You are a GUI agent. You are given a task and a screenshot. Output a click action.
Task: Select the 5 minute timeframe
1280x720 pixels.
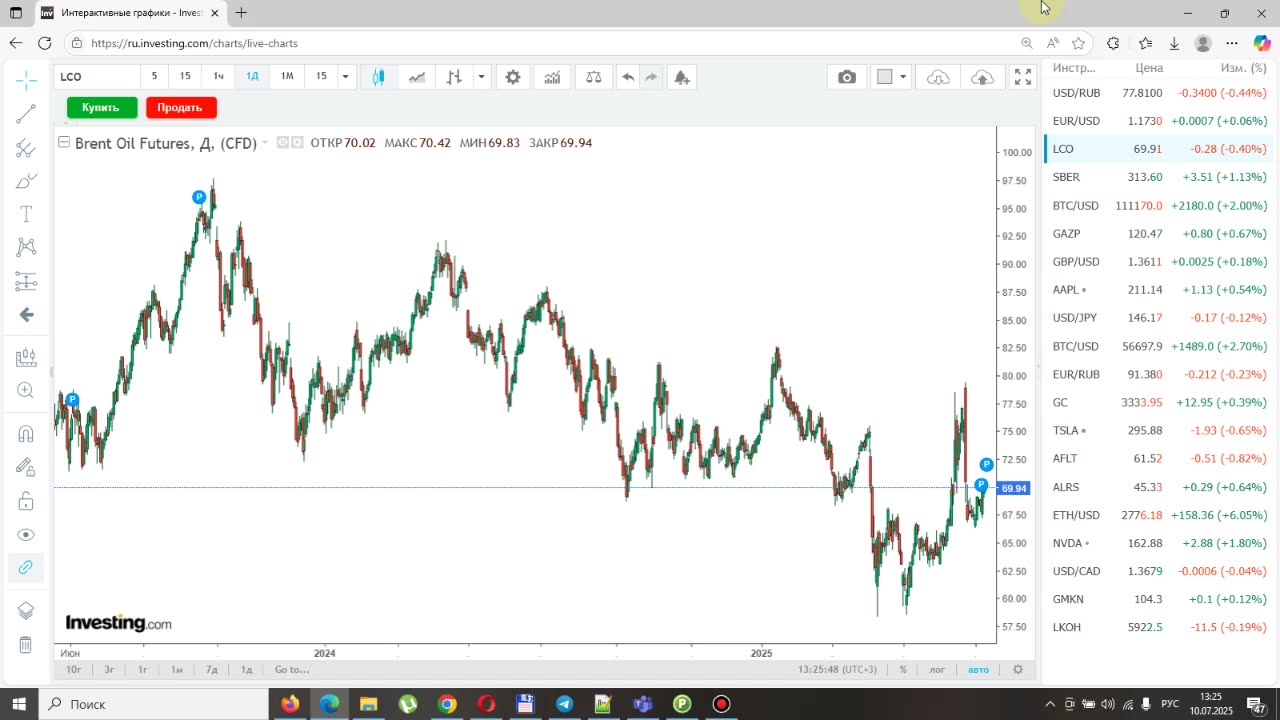click(x=154, y=76)
